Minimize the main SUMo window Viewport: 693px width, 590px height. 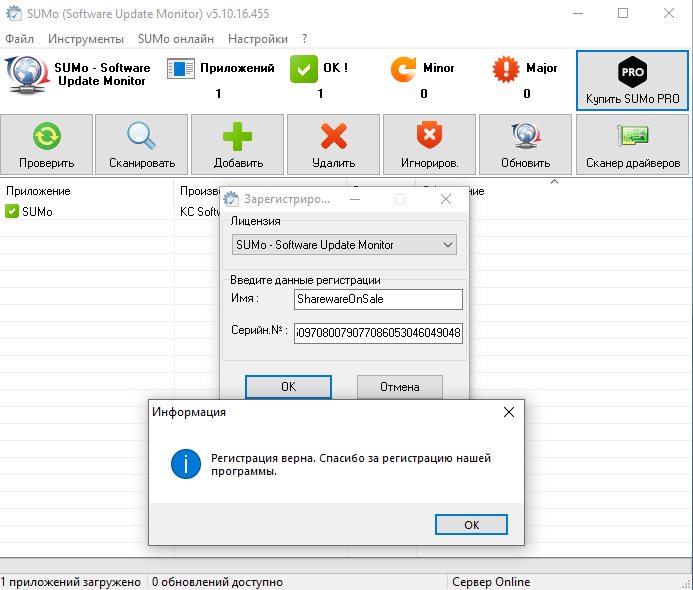[578, 13]
